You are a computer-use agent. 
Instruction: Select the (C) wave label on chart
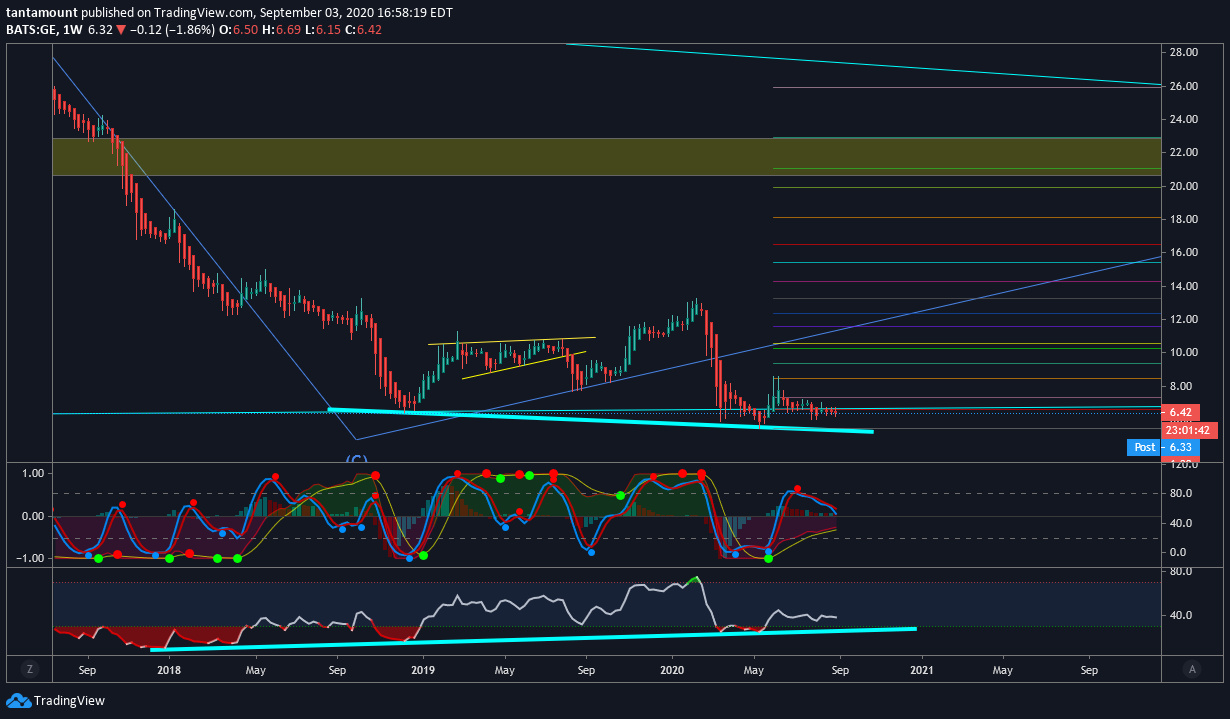[356, 457]
